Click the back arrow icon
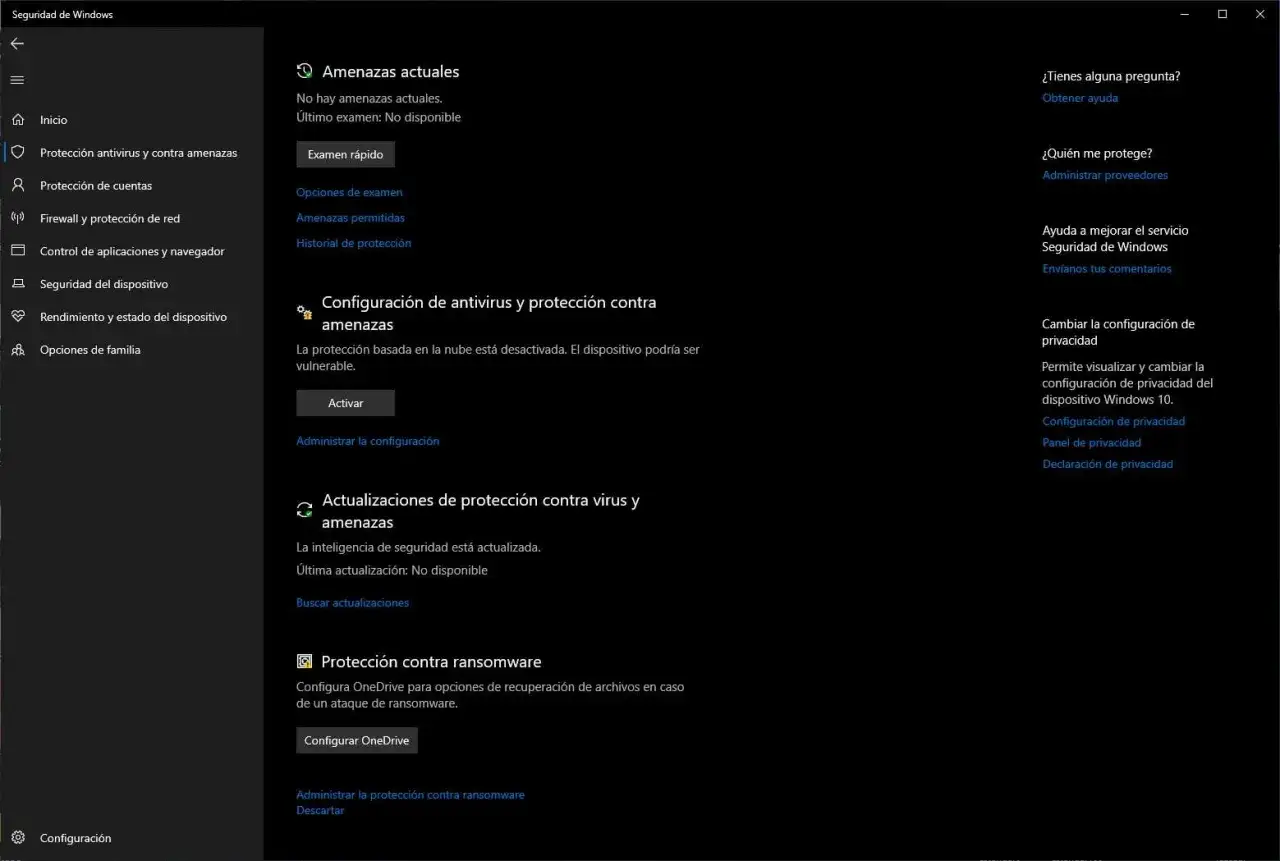 click(x=17, y=44)
